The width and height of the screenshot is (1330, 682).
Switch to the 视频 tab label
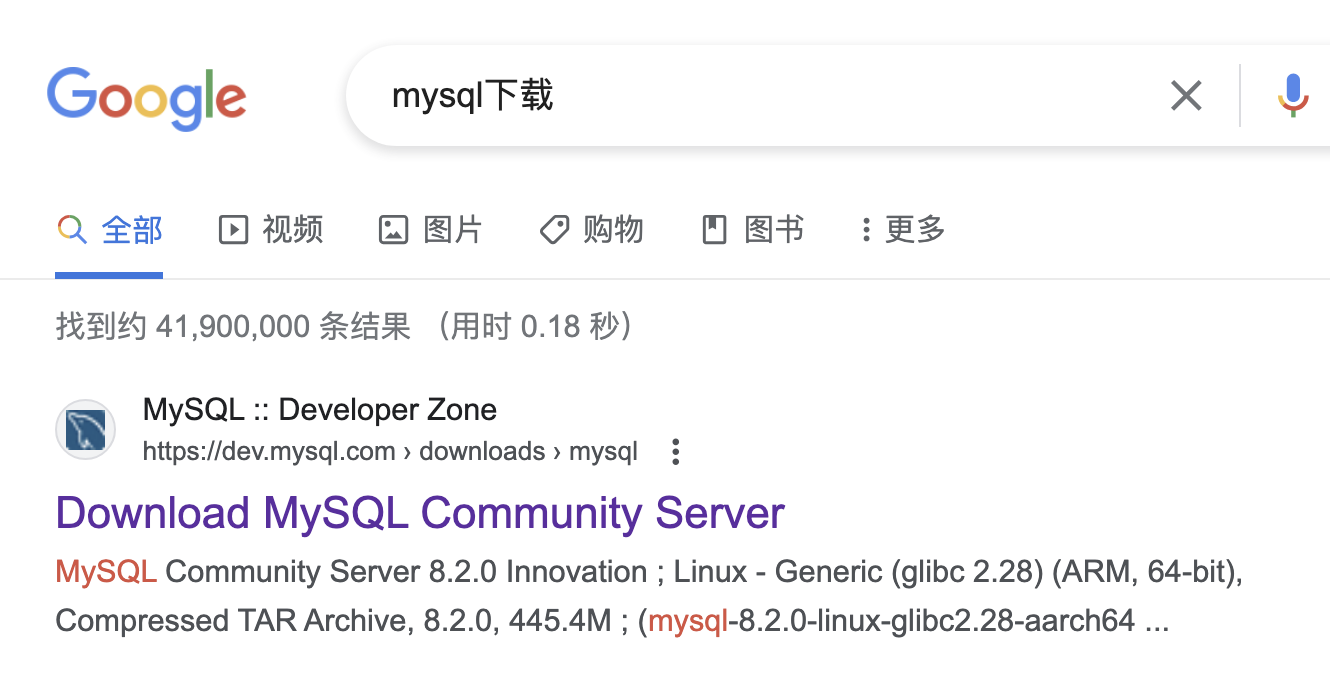[x=292, y=230]
